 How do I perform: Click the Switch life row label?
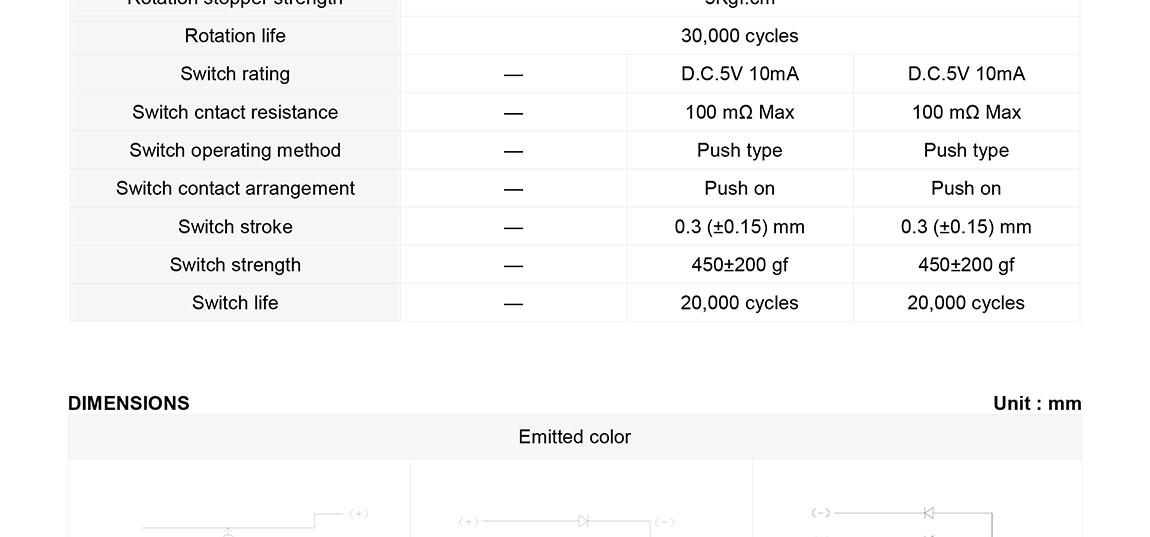235,303
